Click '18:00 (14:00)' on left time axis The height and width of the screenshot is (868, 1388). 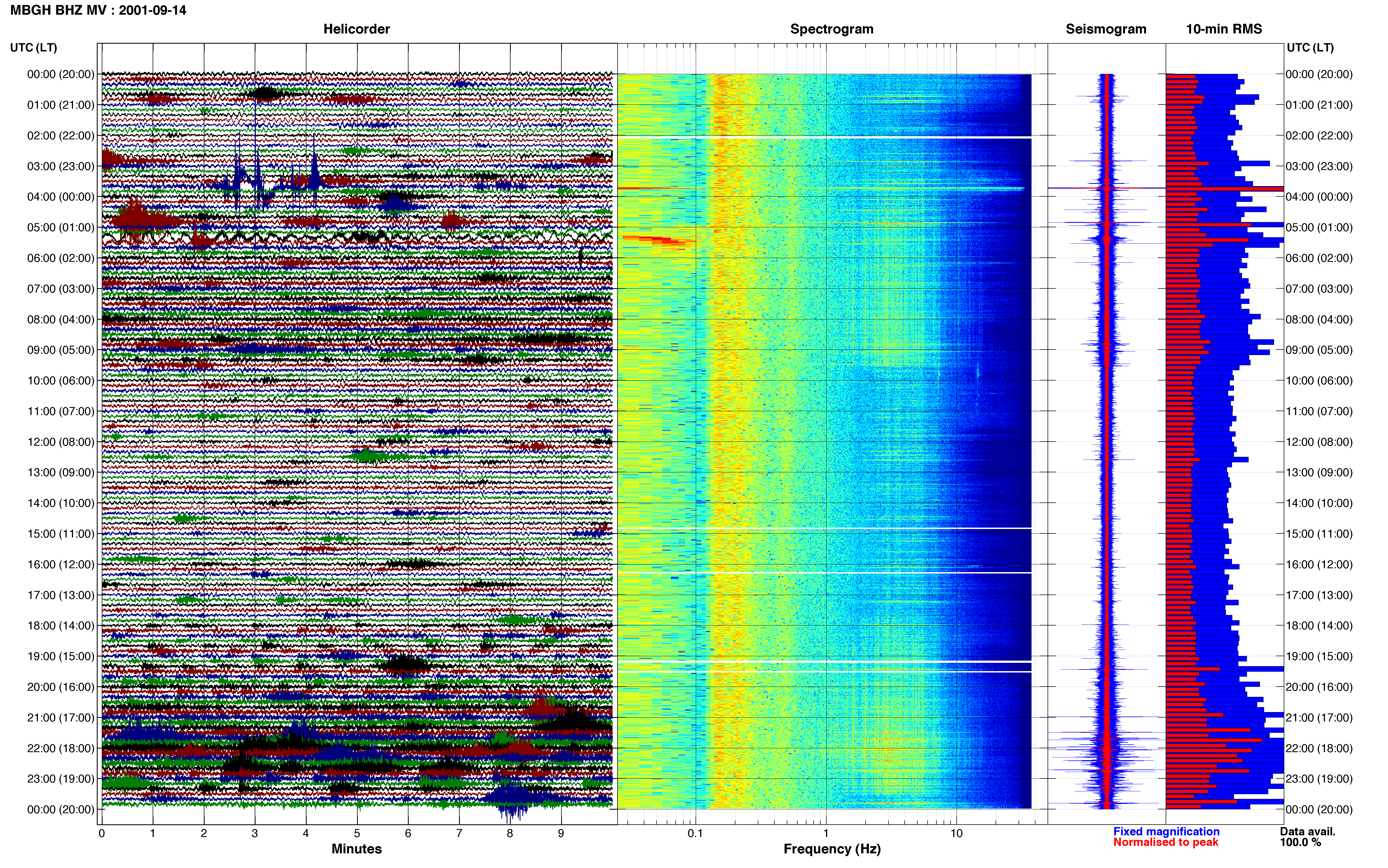point(61,626)
